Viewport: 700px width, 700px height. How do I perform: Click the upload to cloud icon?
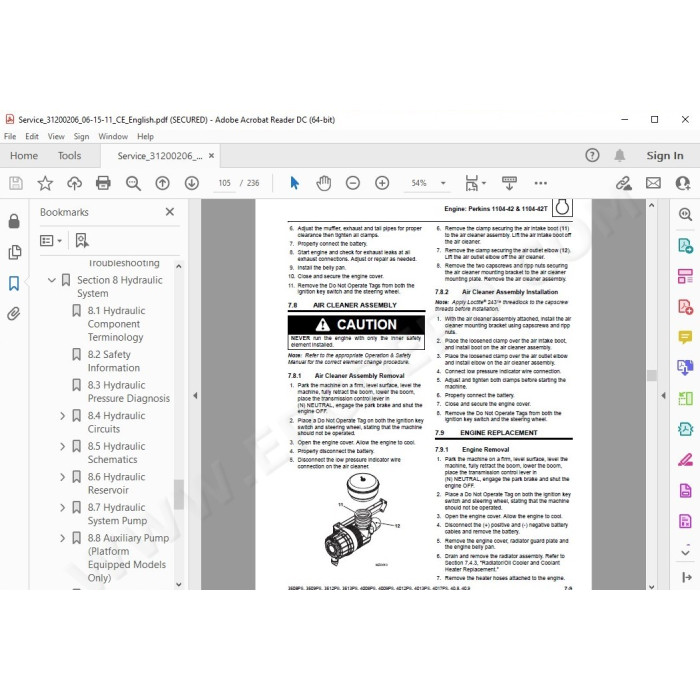coord(75,183)
